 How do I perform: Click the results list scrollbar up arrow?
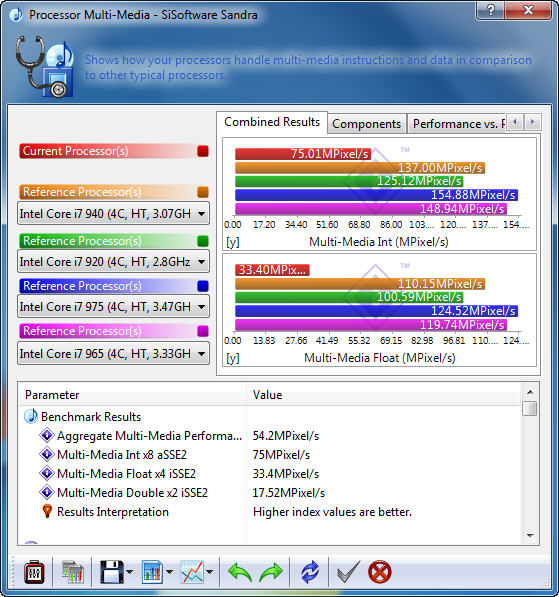[x=530, y=392]
